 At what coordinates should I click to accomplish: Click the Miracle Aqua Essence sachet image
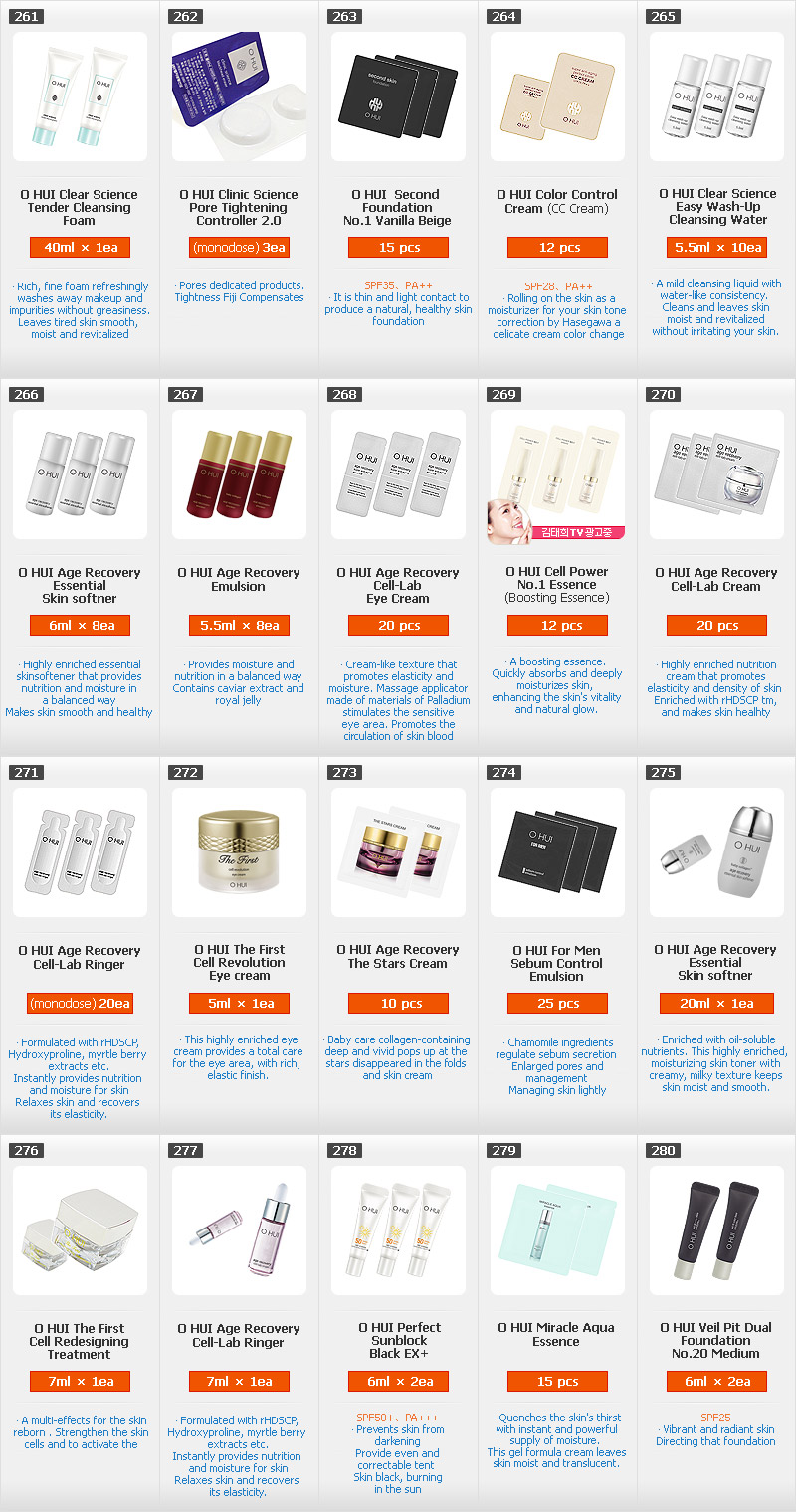point(557,1230)
